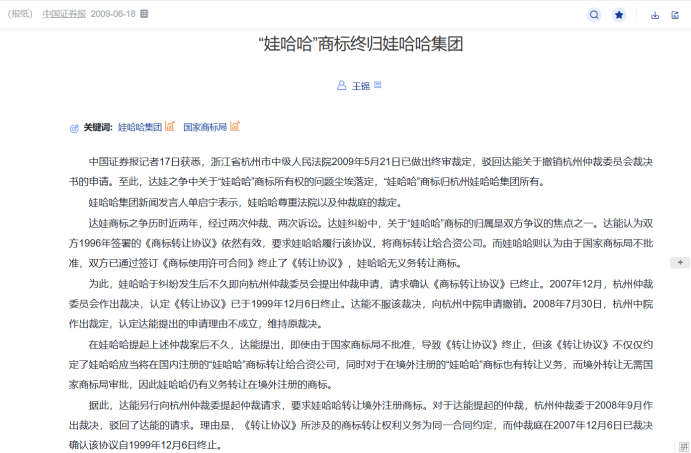The height and width of the screenshot is (453, 691).
Task: Click paragraph starting 达娃商标之争历时近两年
Action: point(360,243)
